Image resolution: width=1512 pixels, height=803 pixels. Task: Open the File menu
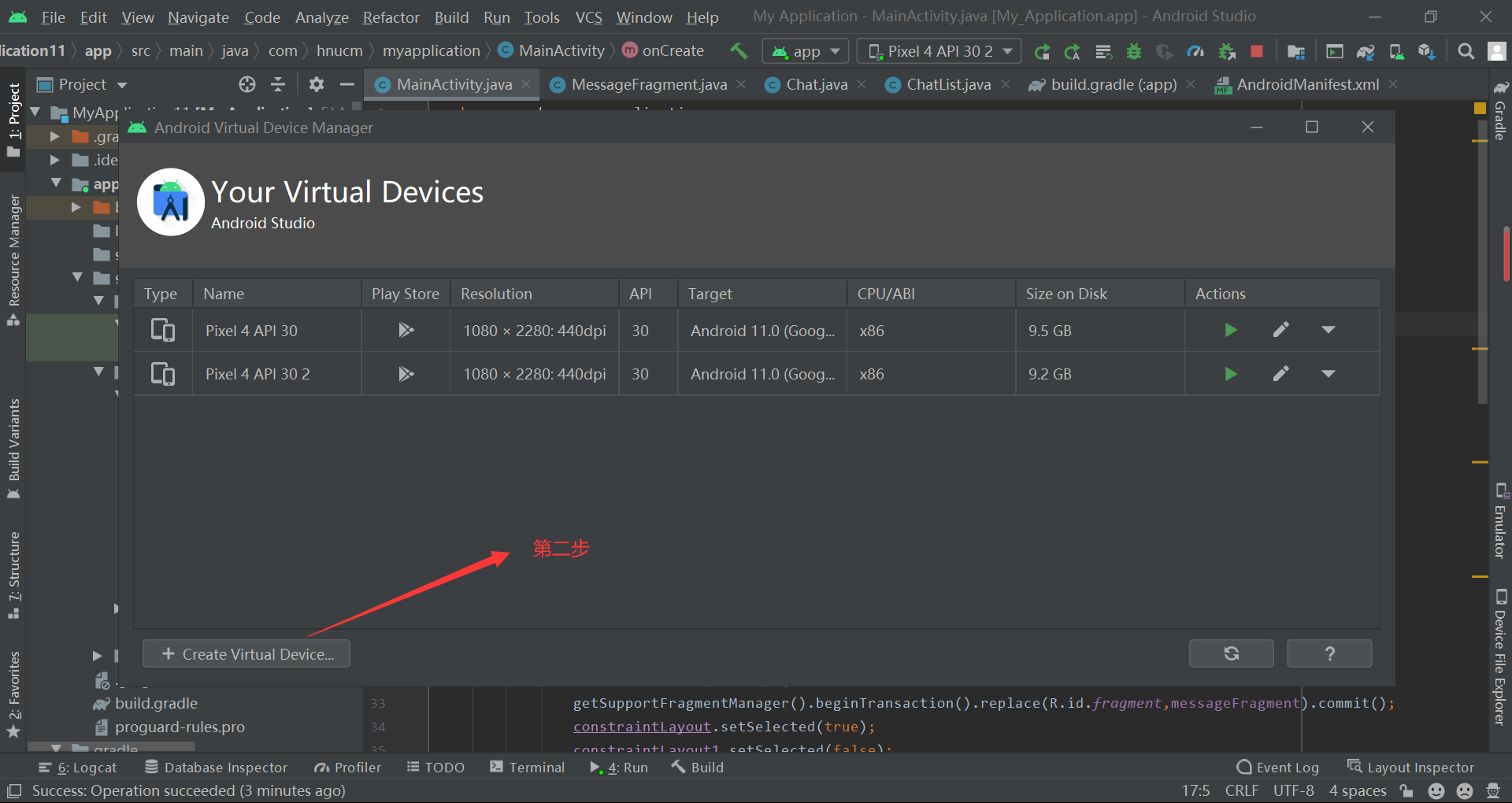click(x=53, y=17)
